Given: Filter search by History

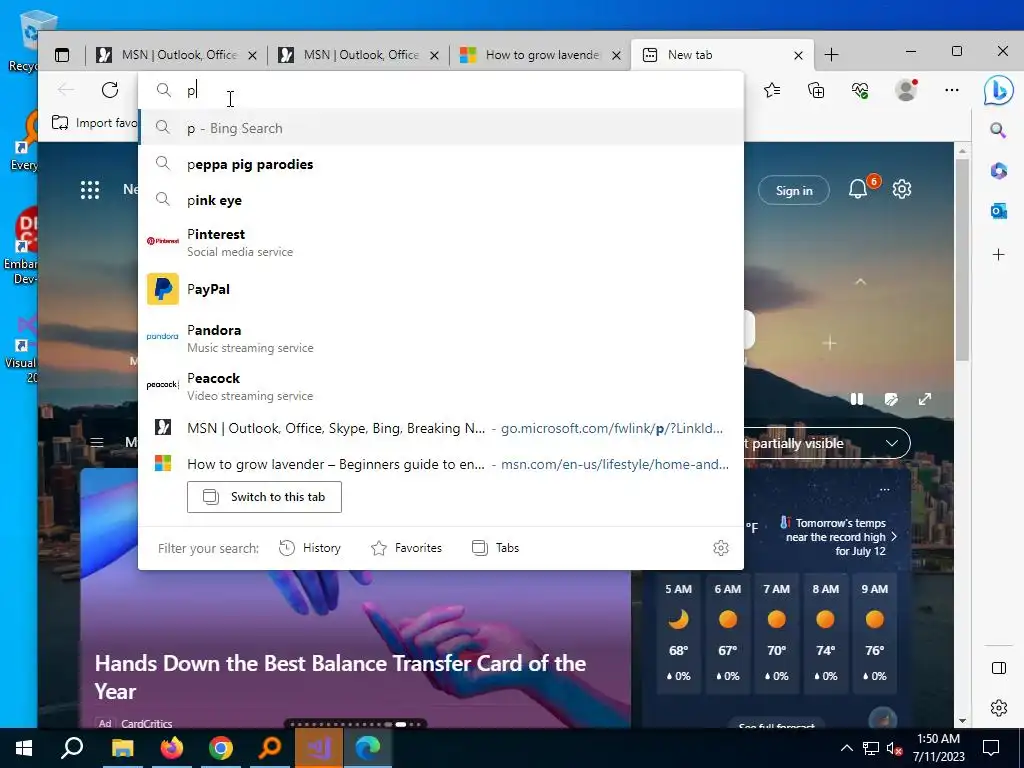Looking at the screenshot, I should point(310,548).
